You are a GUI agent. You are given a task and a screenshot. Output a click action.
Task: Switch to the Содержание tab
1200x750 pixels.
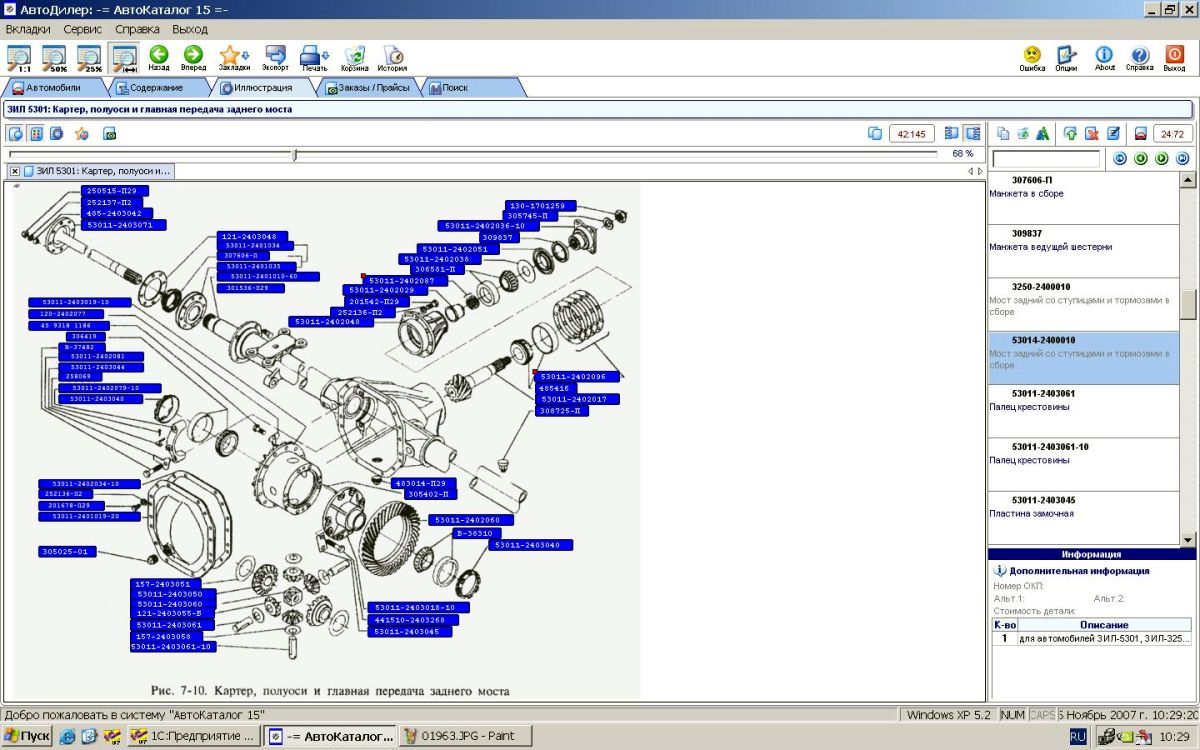(157, 88)
